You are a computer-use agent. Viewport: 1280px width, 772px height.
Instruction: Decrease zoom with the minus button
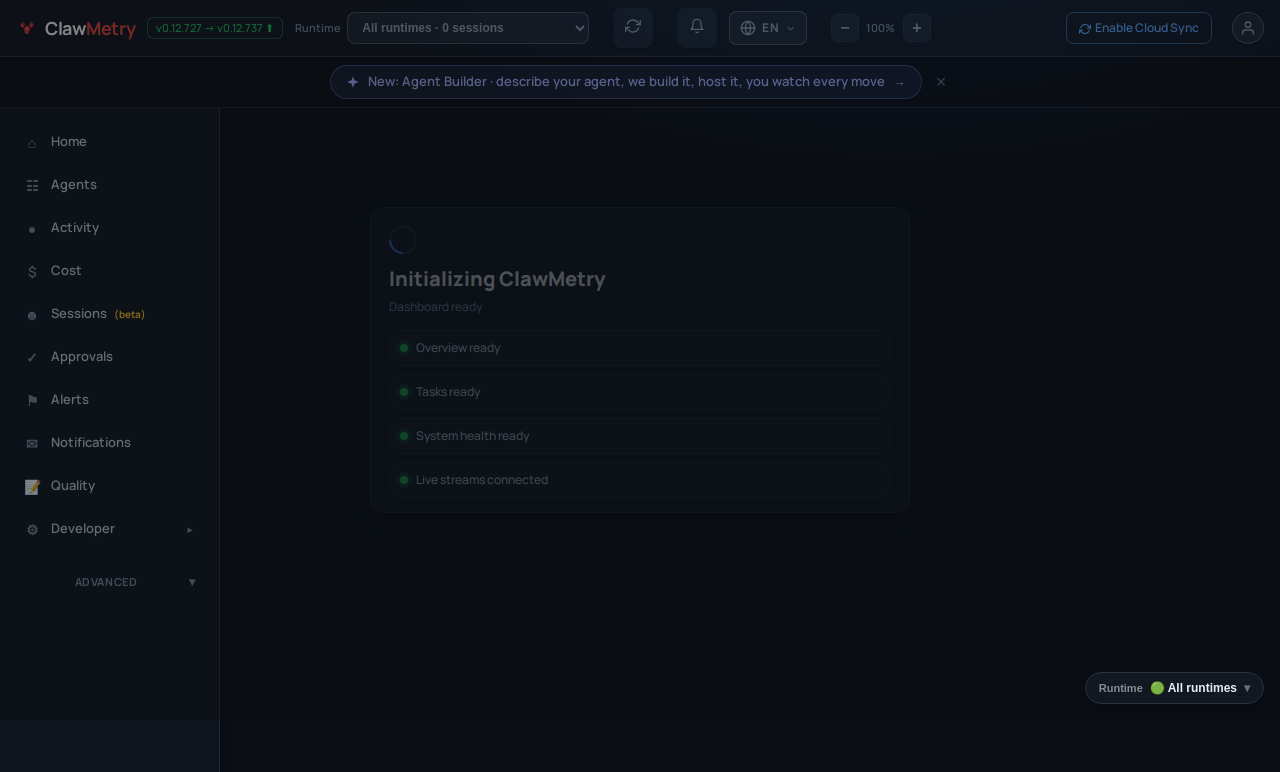845,28
